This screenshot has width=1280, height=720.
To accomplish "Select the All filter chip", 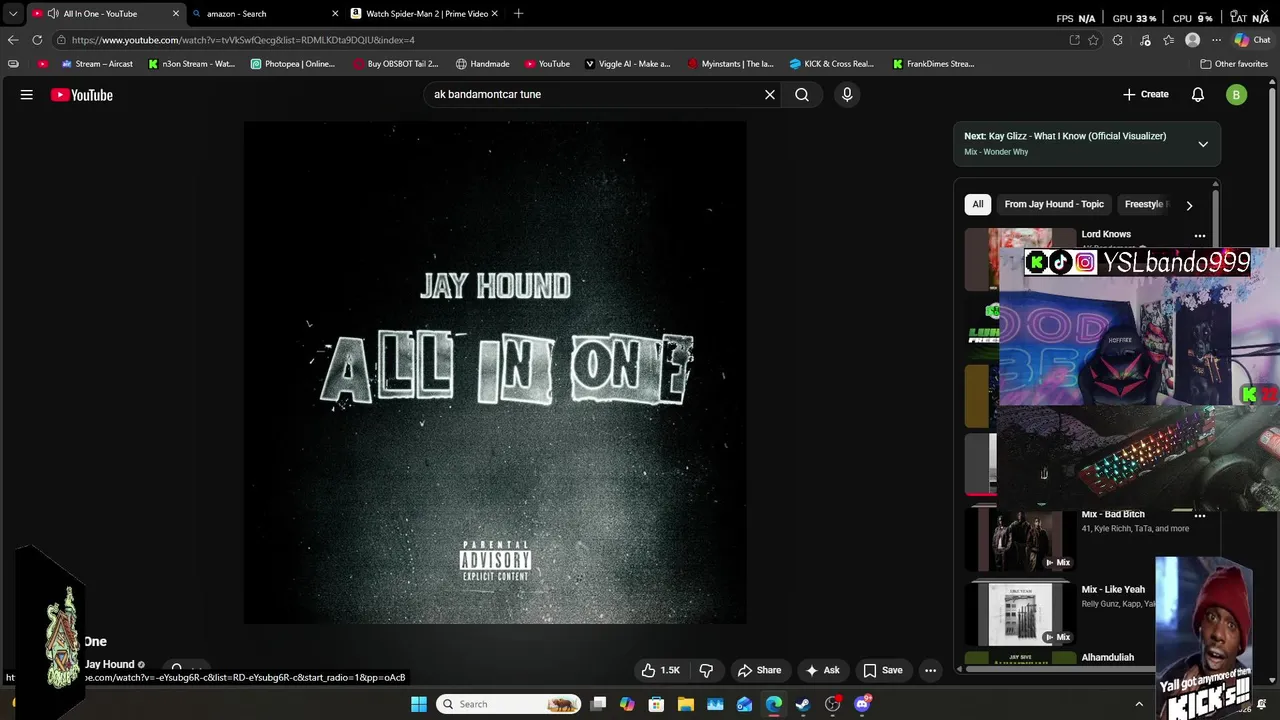I will (x=978, y=204).
